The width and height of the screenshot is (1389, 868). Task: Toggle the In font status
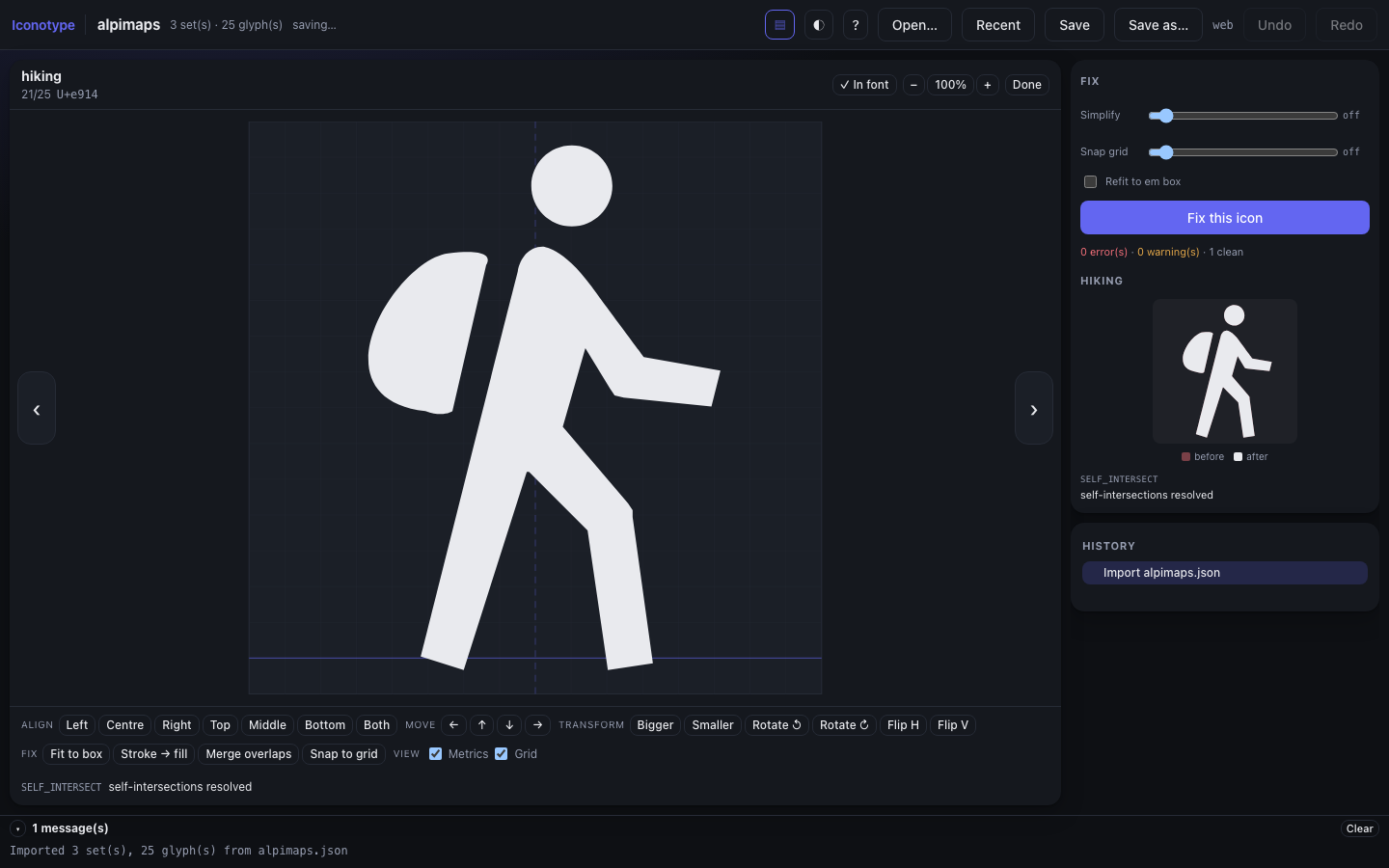[x=864, y=85]
